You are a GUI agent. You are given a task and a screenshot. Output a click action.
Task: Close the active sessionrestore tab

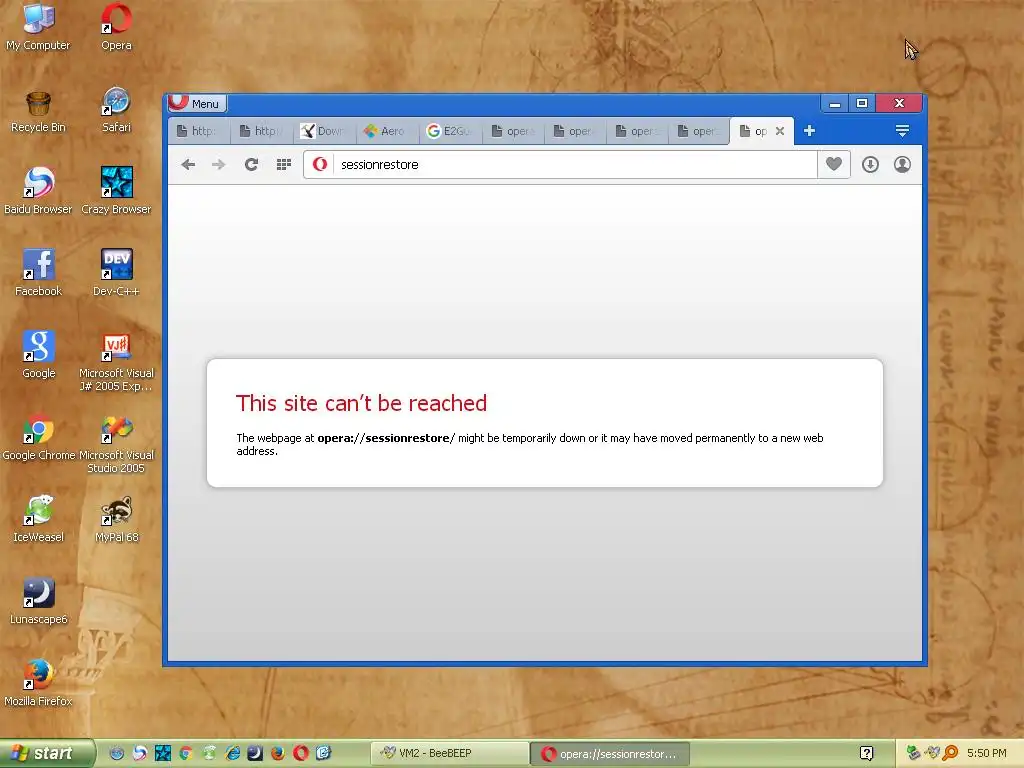780,131
